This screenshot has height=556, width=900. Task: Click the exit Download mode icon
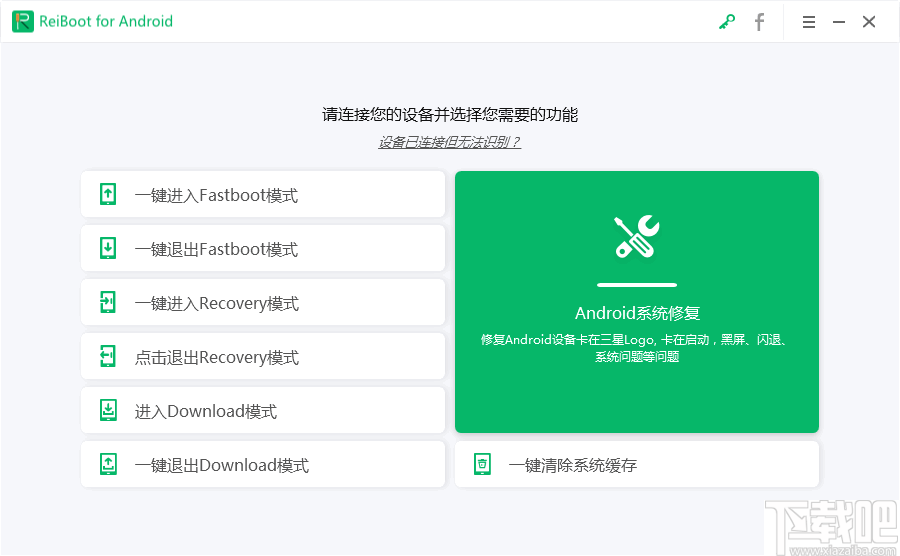tap(108, 464)
